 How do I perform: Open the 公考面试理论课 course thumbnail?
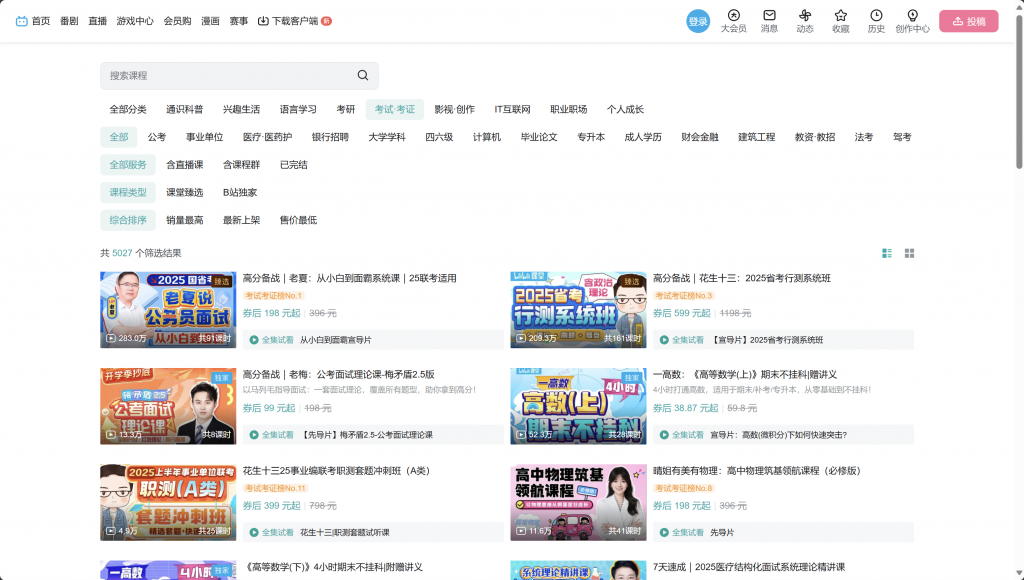click(x=168, y=406)
